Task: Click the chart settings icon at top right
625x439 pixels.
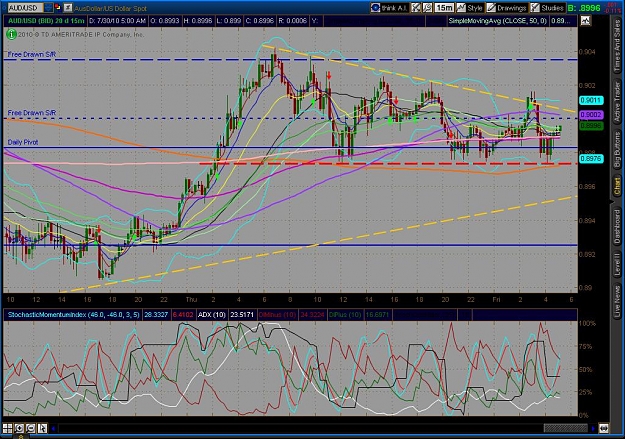Action: (585, 21)
